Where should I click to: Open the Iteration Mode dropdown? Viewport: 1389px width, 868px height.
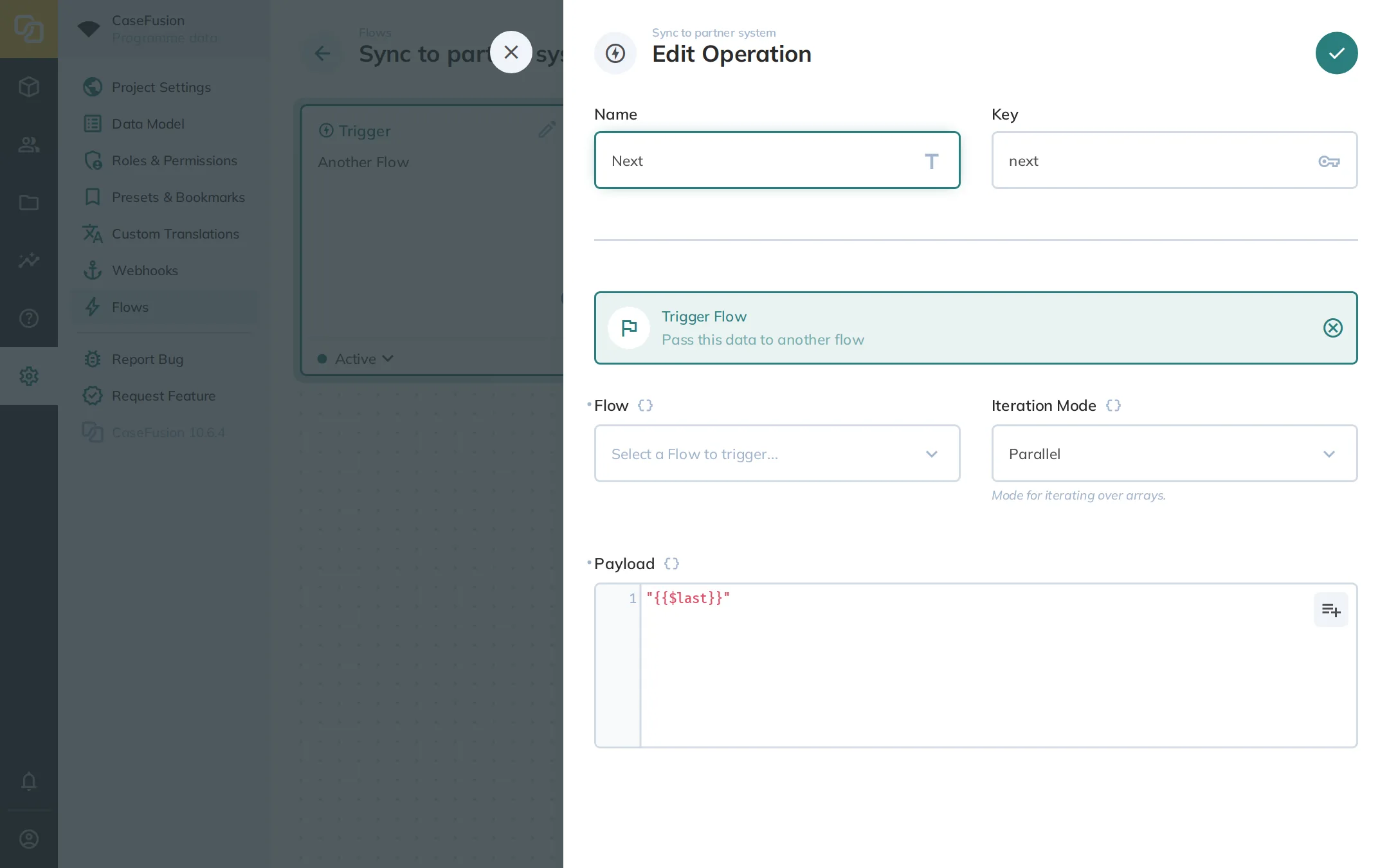(1174, 453)
